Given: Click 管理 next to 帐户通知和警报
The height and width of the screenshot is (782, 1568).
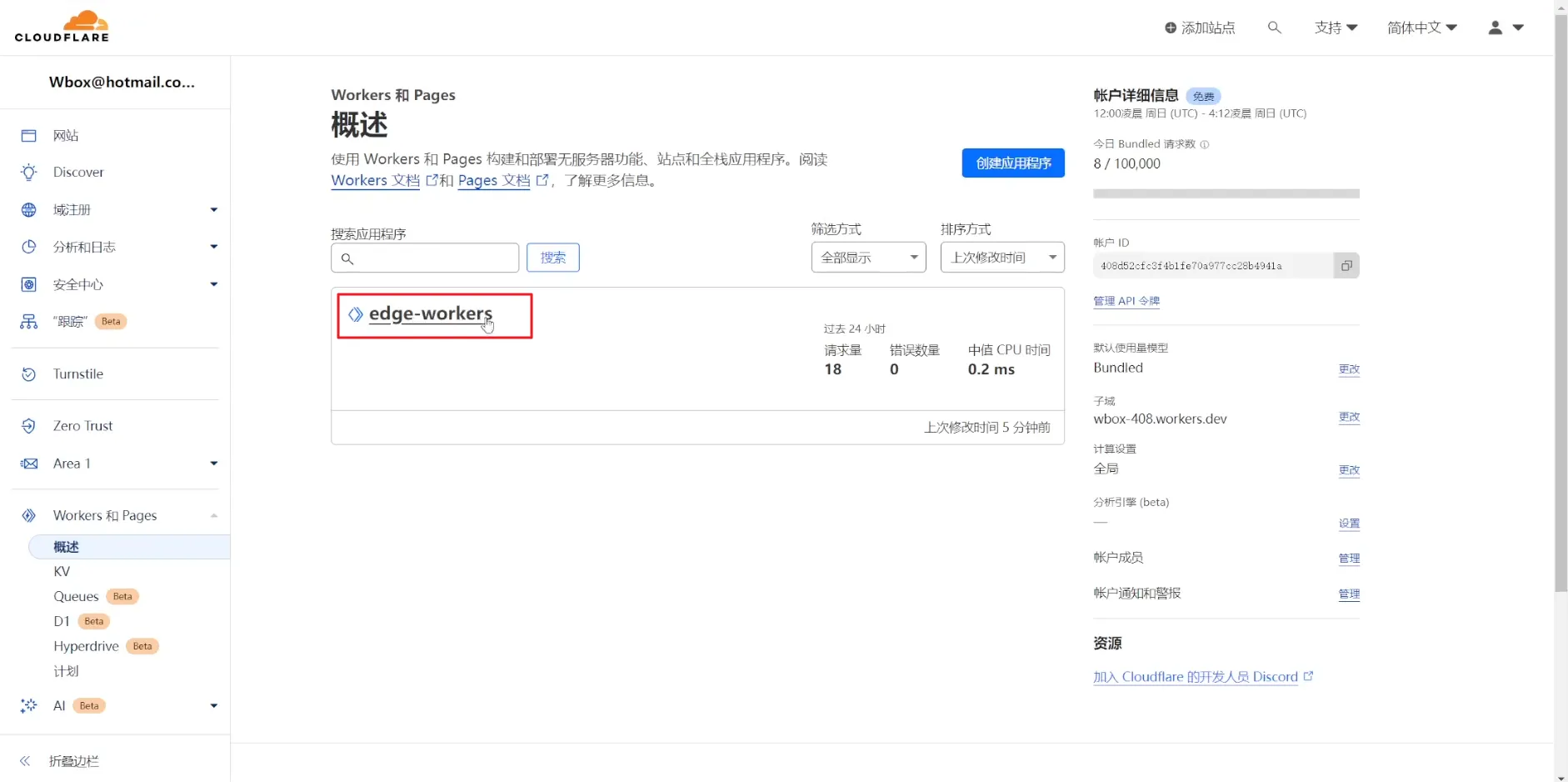Looking at the screenshot, I should click(x=1349, y=594).
